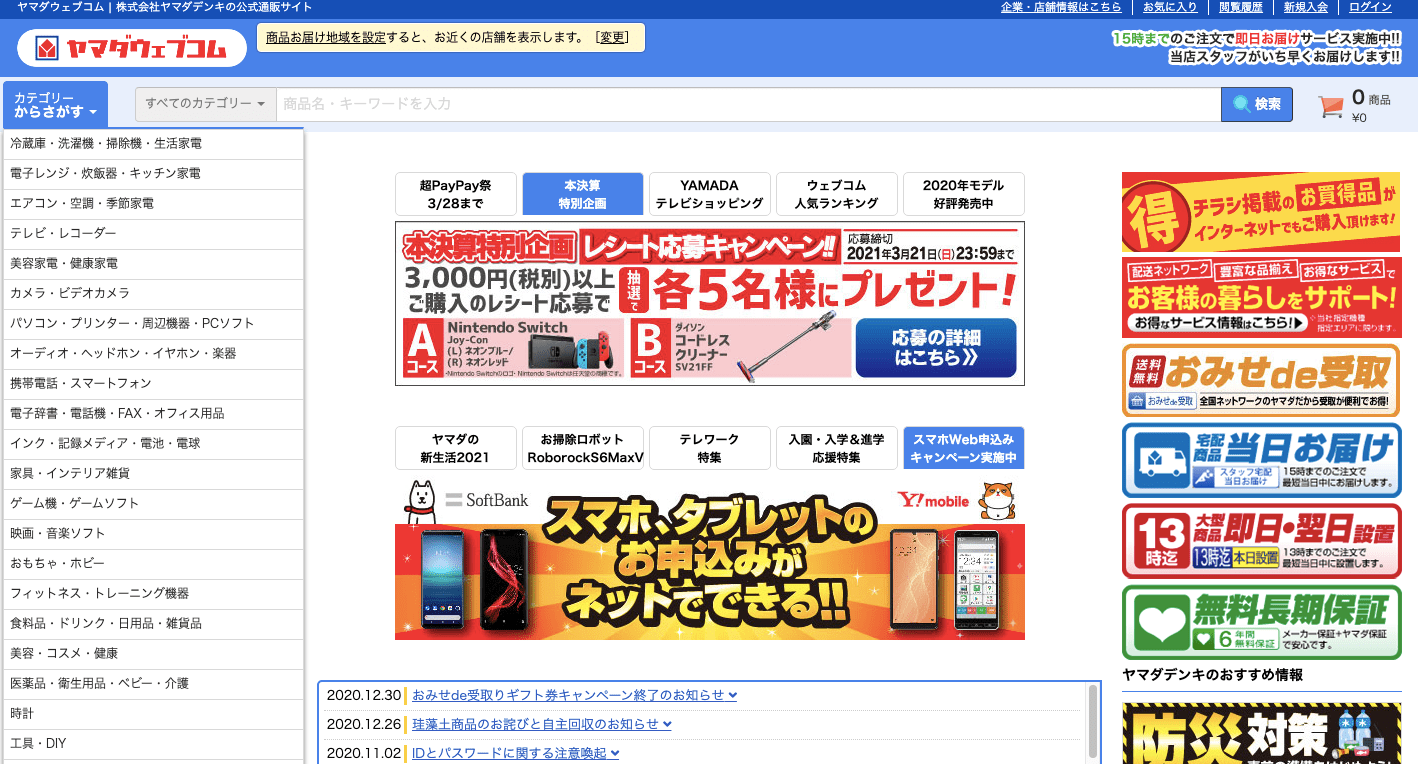Open the Nintendo Switch A コース image
Screen dimensions: 1418x764
click(514, 348)
